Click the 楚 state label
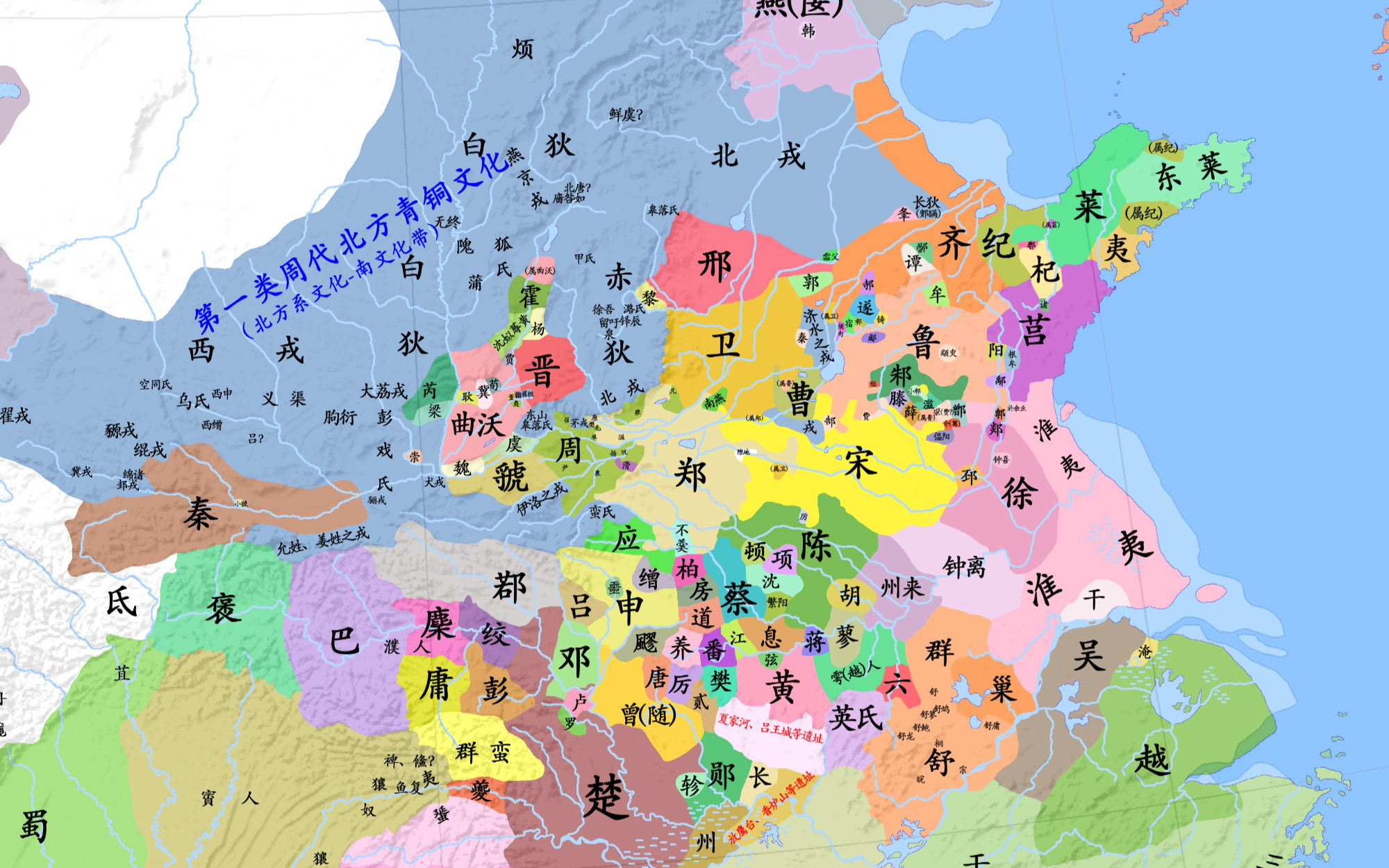Image resolution: width=1389 pixels, height=868 pixels. 606,797
